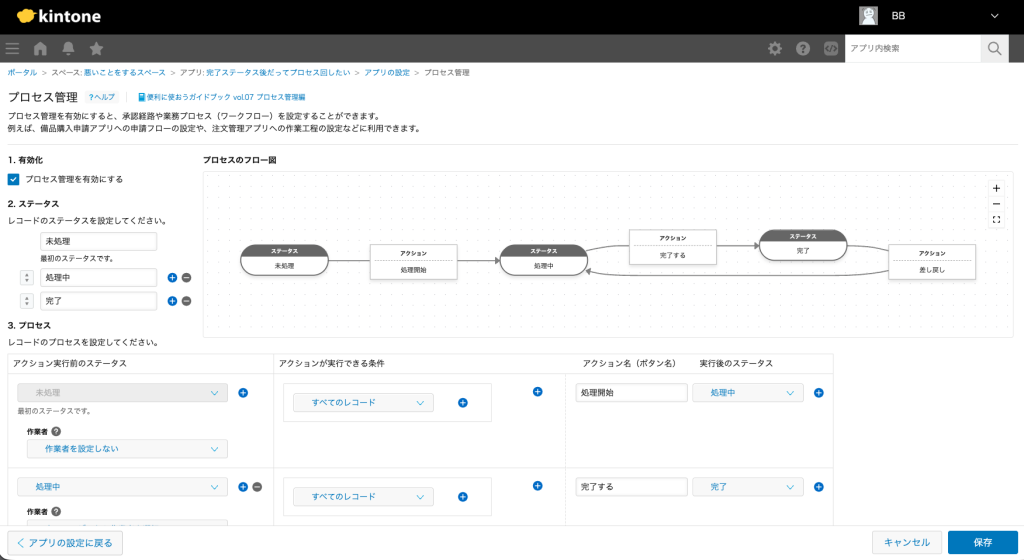The image size is (1024, 560).
Task: Add action after 処理開始 row's 処理中 dropdown
Action: [x=818, y=393]
